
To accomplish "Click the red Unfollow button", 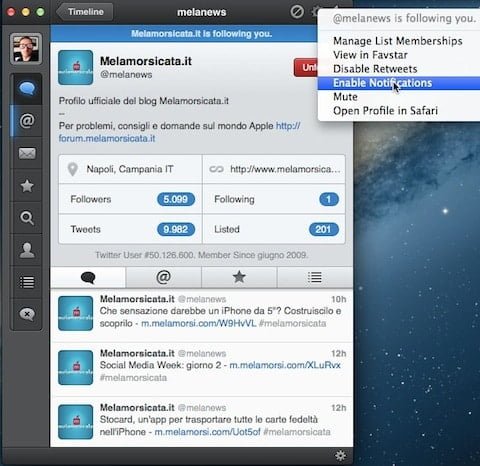I will (306, 67).
